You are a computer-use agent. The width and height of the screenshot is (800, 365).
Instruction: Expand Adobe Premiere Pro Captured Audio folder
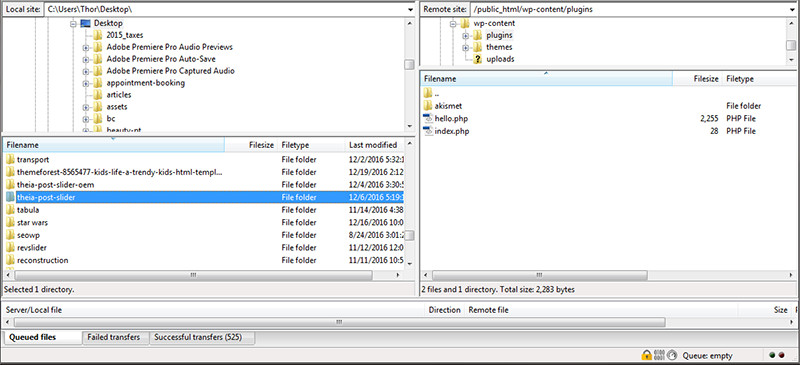coord(86,71)
